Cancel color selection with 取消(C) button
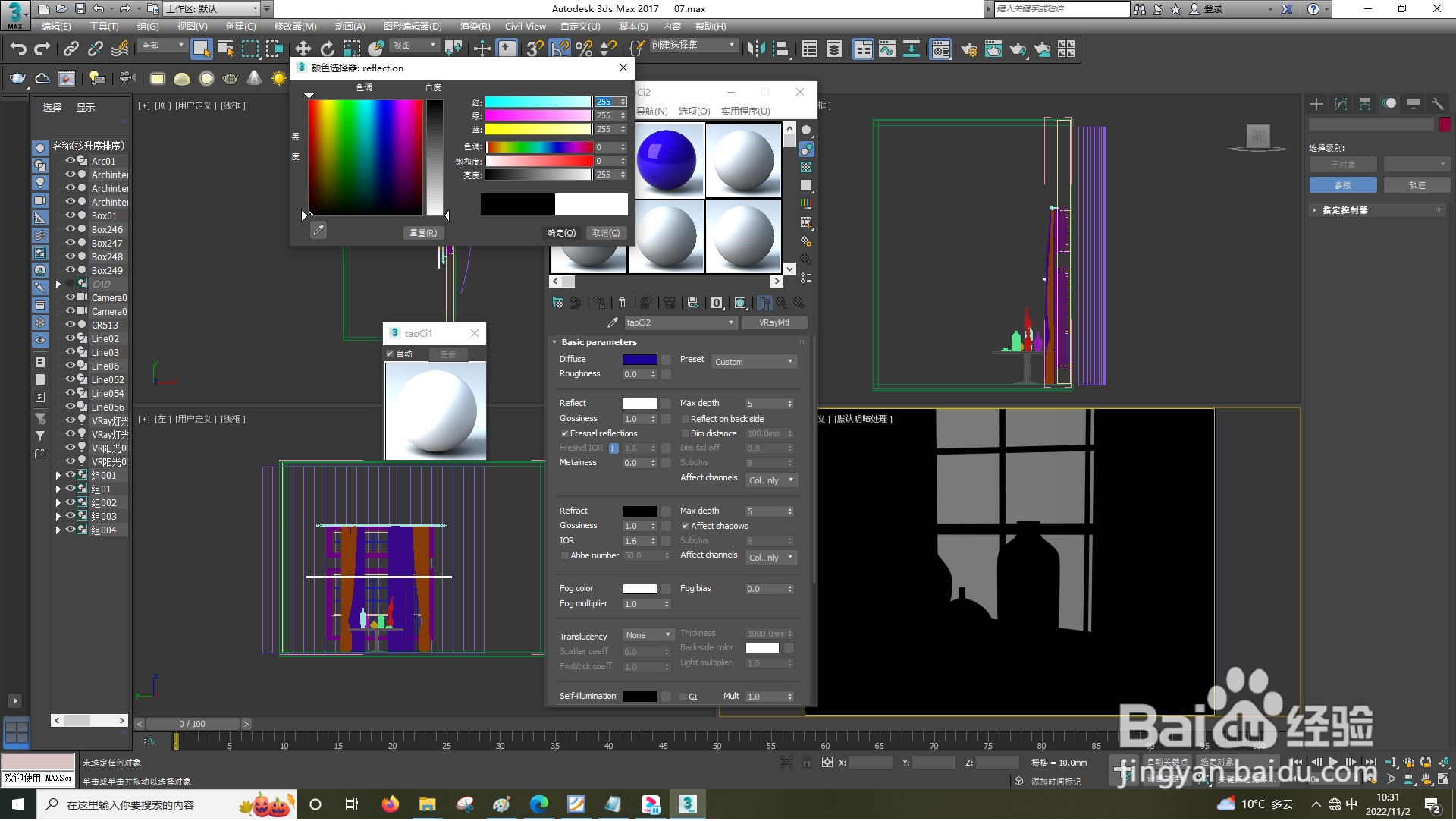 [606, 234]
